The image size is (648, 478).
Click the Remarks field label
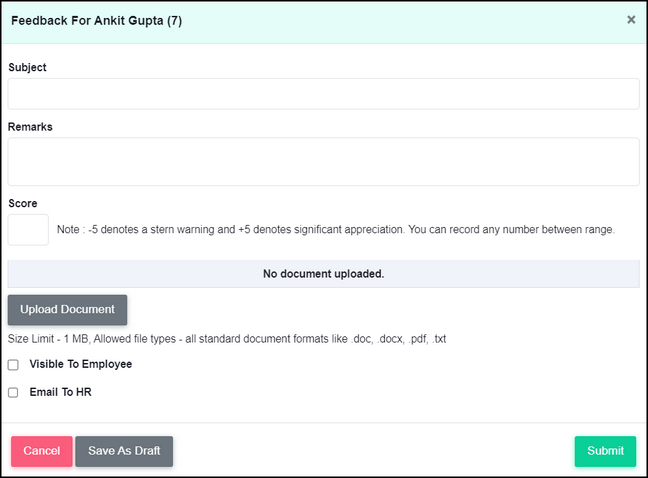point(30,127)
